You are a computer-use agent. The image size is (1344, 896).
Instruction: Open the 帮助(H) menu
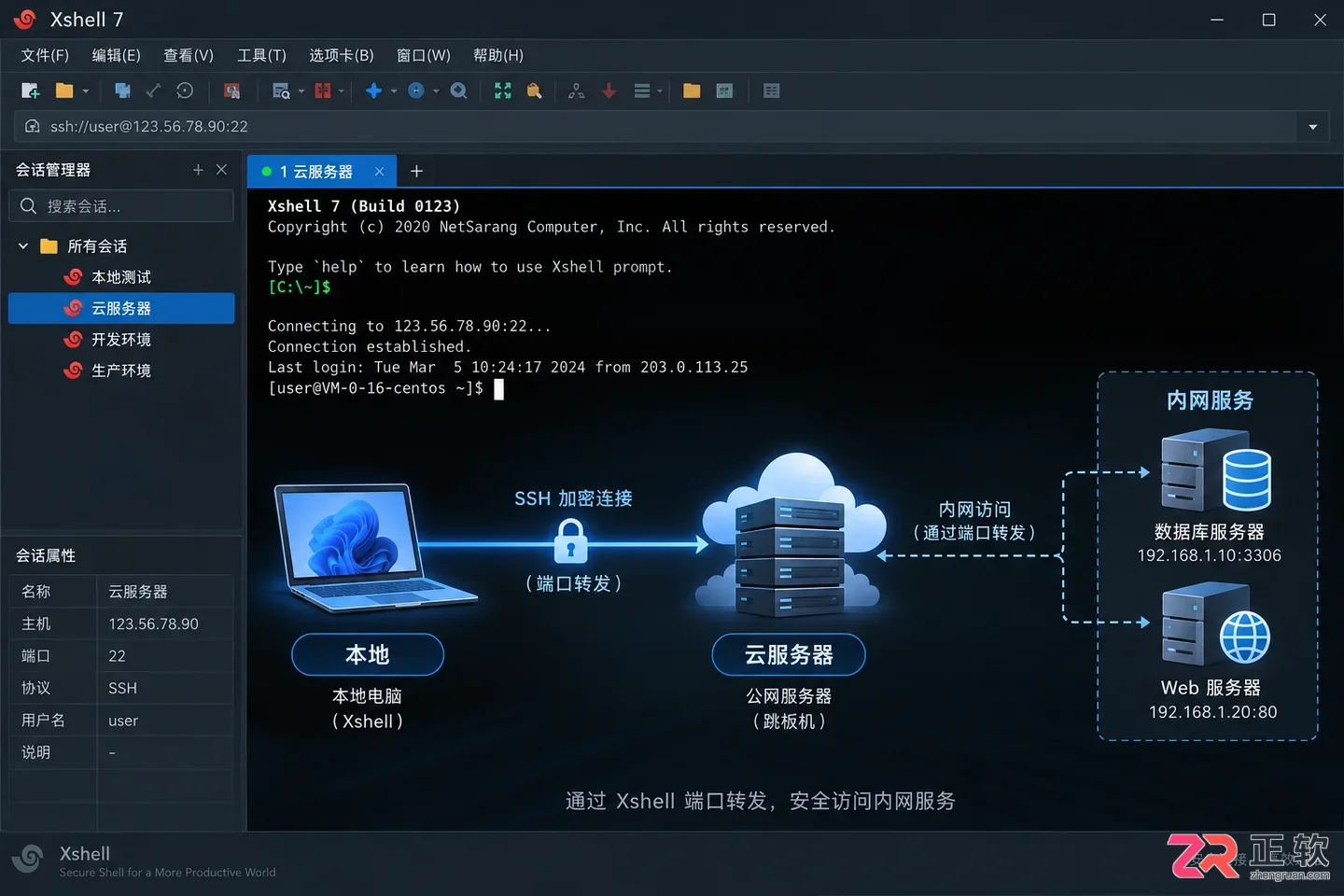pyautogui.click(x=498, y=55)
